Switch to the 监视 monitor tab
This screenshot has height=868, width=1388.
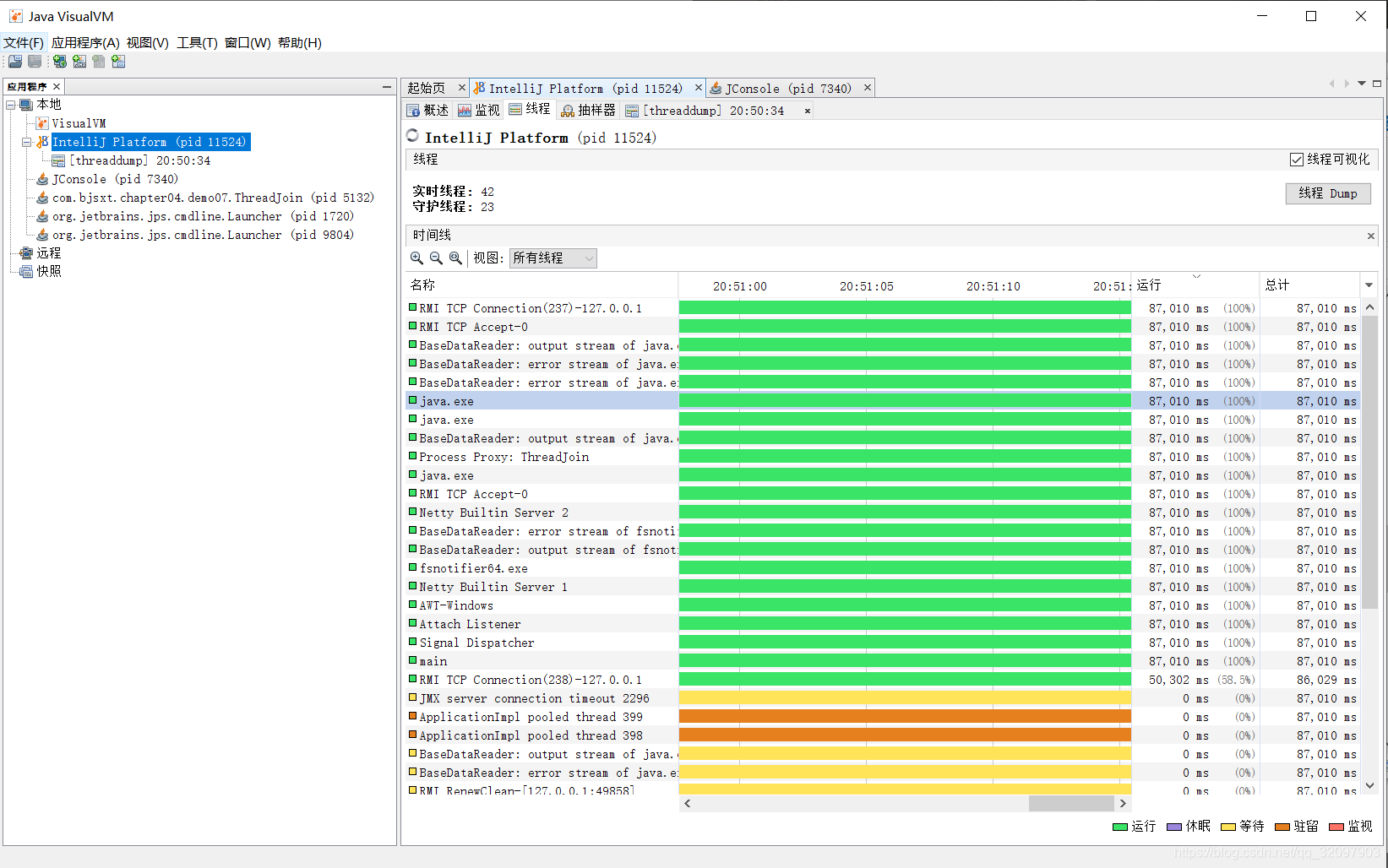coord(479,111)
